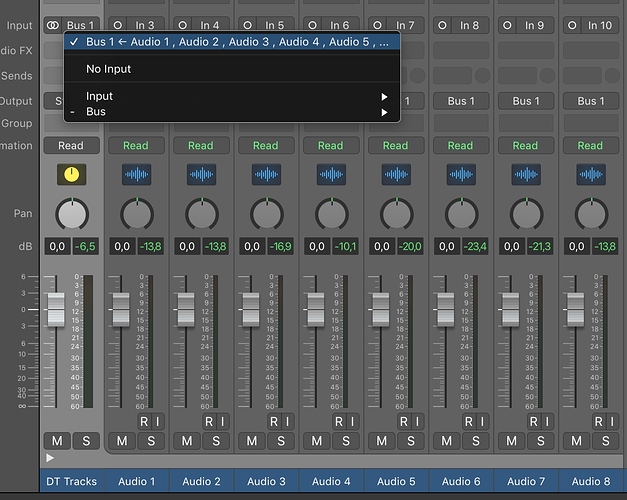
Task: Click the Audio 4 waveform track icon
Action: pos(331,175)
